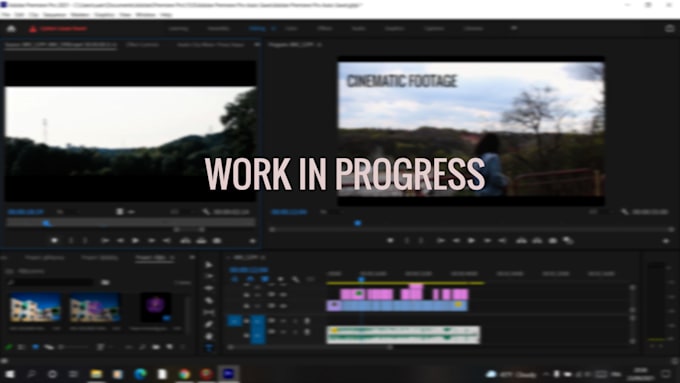Open the Source monitor zoom level dropdown
This screenshot has height=383, width=680.
tap(69, 212)
